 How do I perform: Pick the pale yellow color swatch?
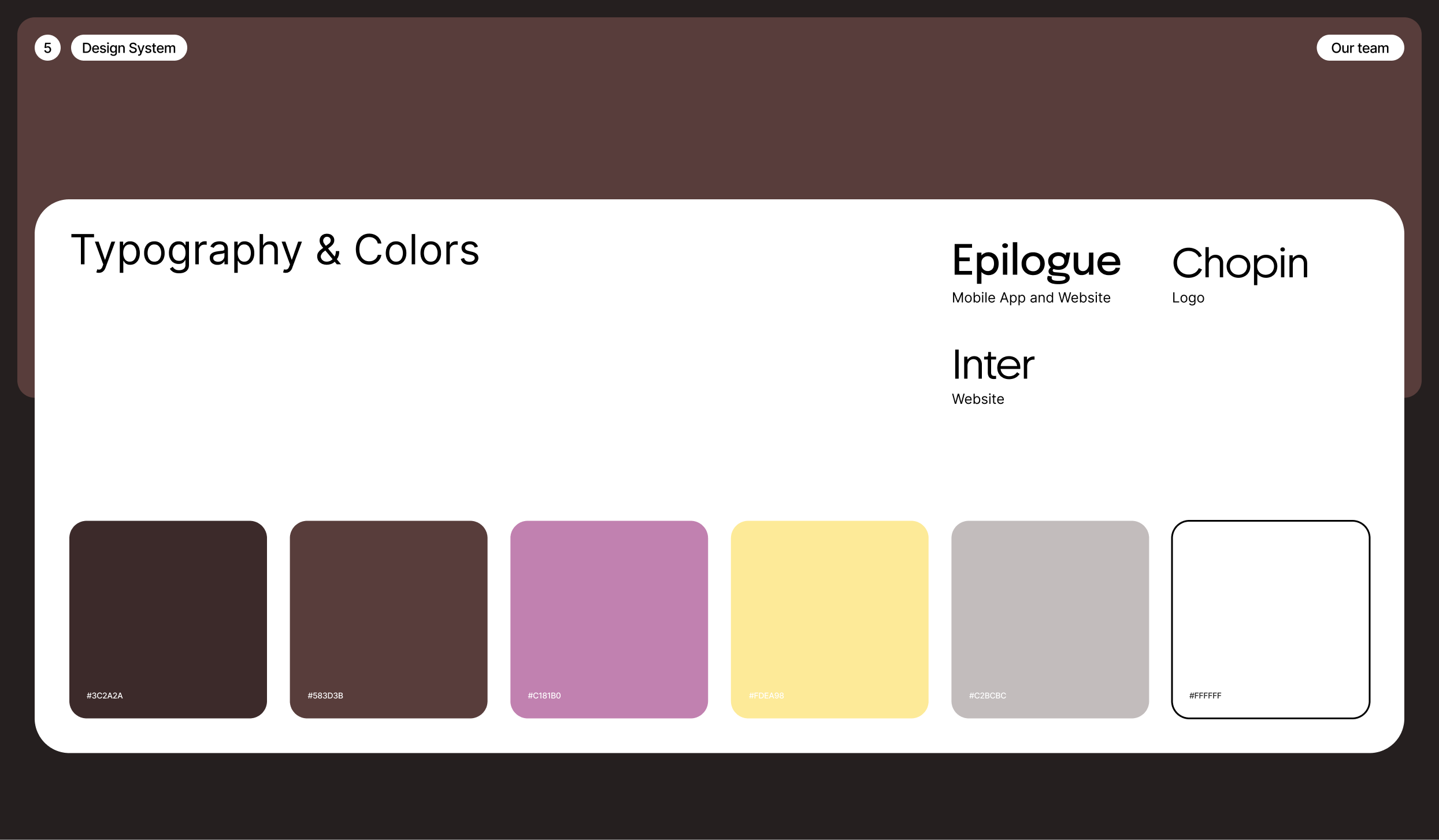829,607
